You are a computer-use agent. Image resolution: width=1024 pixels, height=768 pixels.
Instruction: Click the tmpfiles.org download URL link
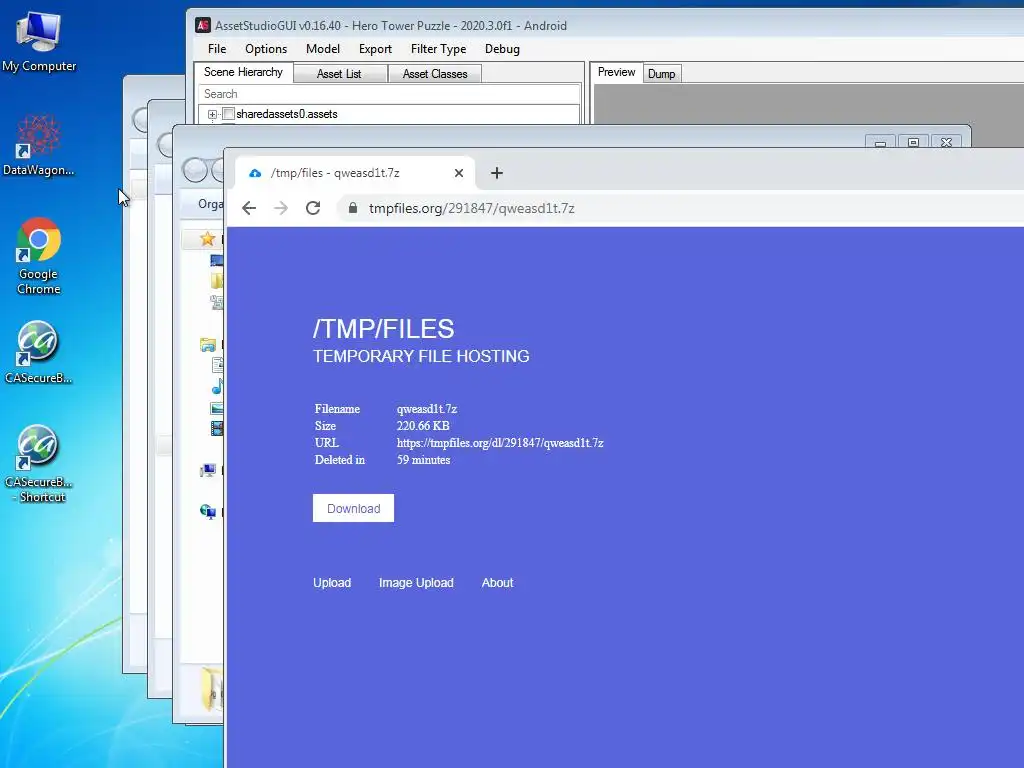pos(500,443)
